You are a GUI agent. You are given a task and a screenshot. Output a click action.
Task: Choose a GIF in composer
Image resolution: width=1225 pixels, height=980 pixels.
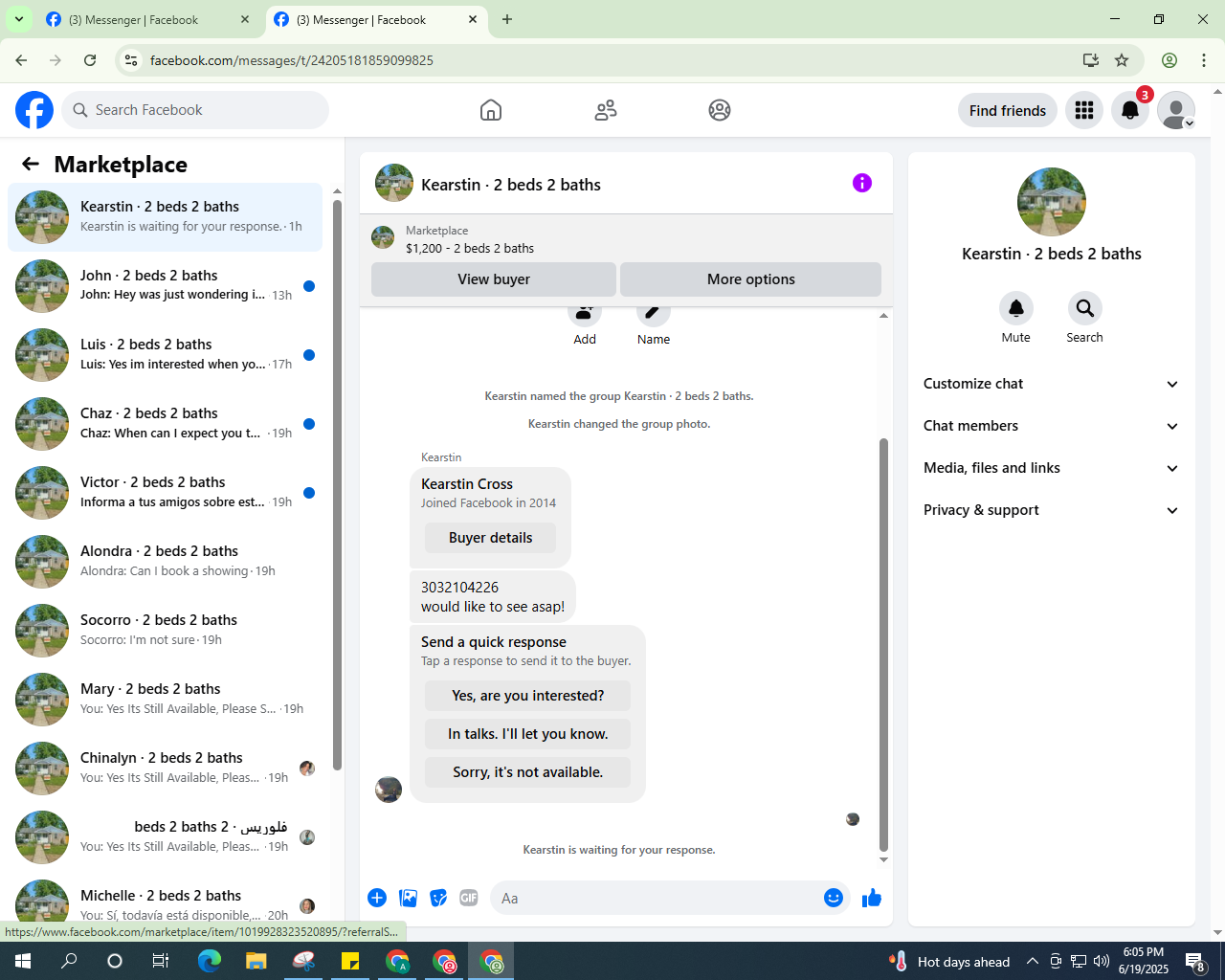[469, 898]
